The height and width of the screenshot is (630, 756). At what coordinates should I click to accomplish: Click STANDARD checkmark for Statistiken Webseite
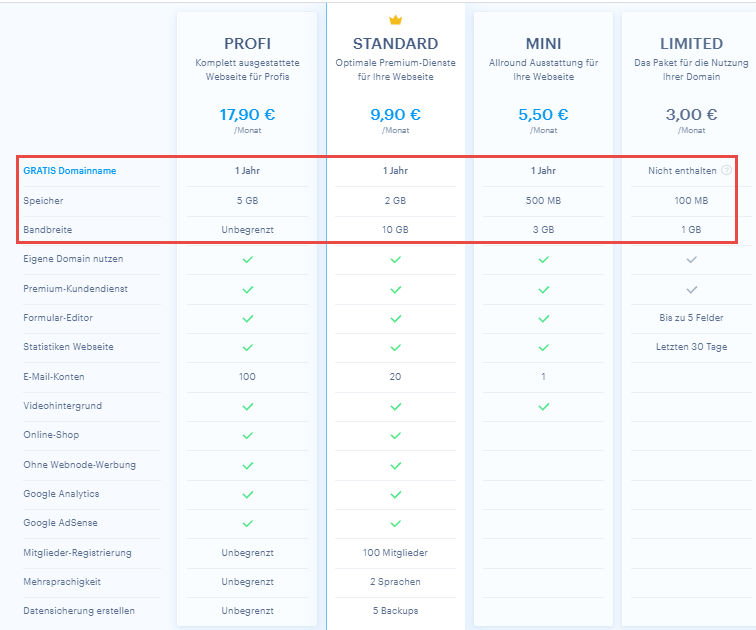click(395, 348)
